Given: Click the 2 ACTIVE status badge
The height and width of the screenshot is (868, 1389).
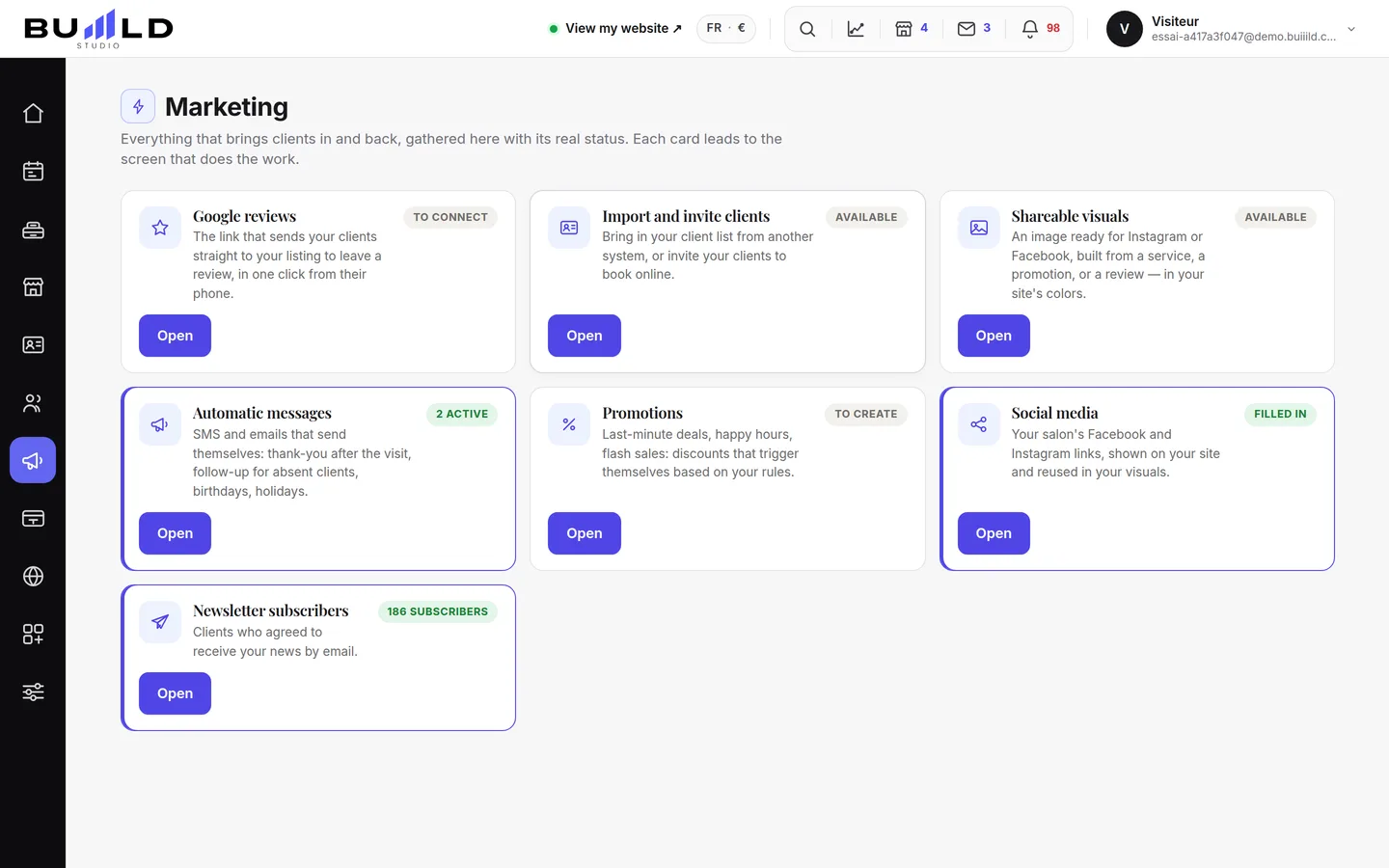Looking at the screenshot, I should [x=462, y=414].
